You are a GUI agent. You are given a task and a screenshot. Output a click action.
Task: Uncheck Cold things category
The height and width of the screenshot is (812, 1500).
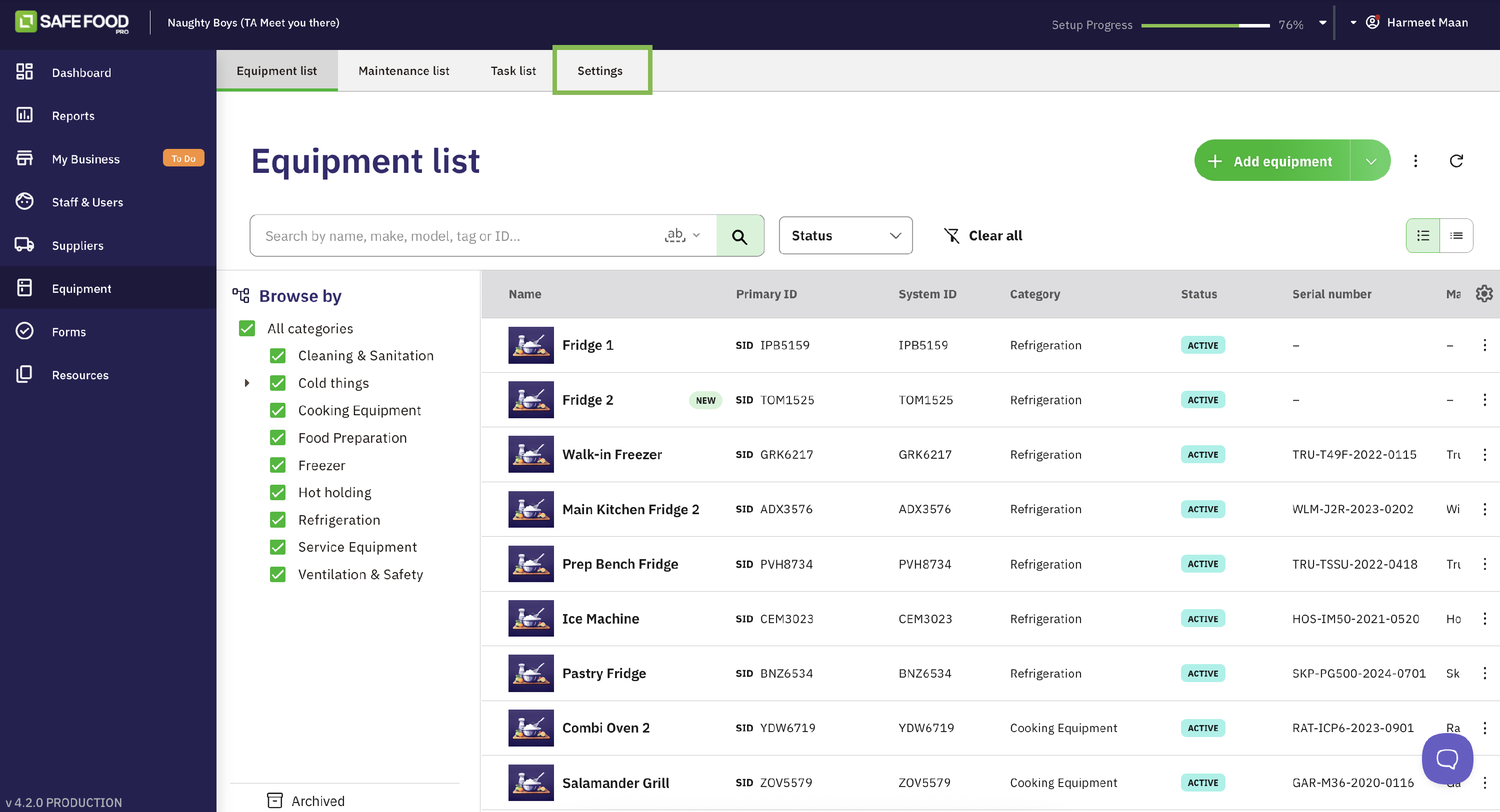[278, 383]
